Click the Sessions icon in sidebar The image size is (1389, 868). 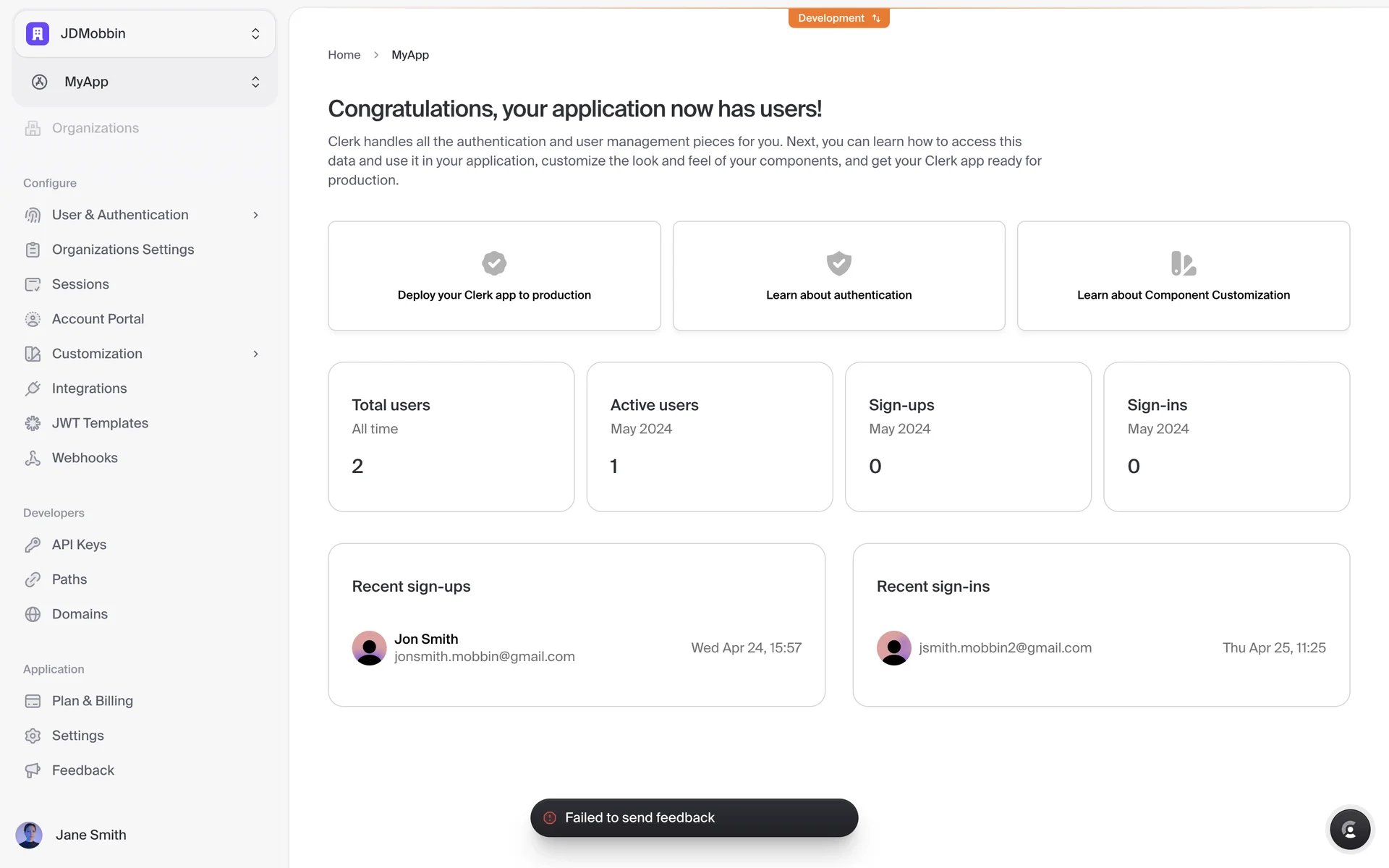coord(33,284)
